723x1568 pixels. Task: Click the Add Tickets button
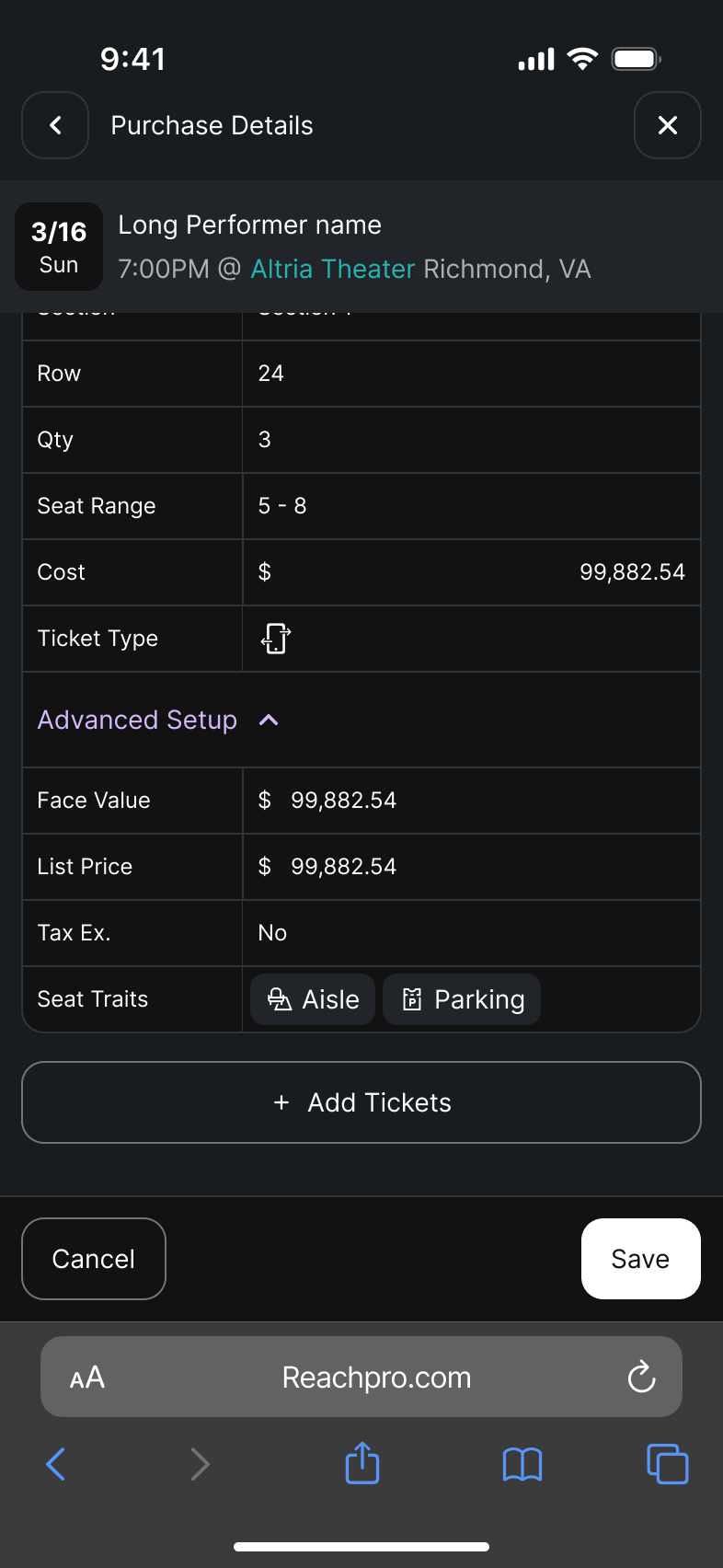361,1102
